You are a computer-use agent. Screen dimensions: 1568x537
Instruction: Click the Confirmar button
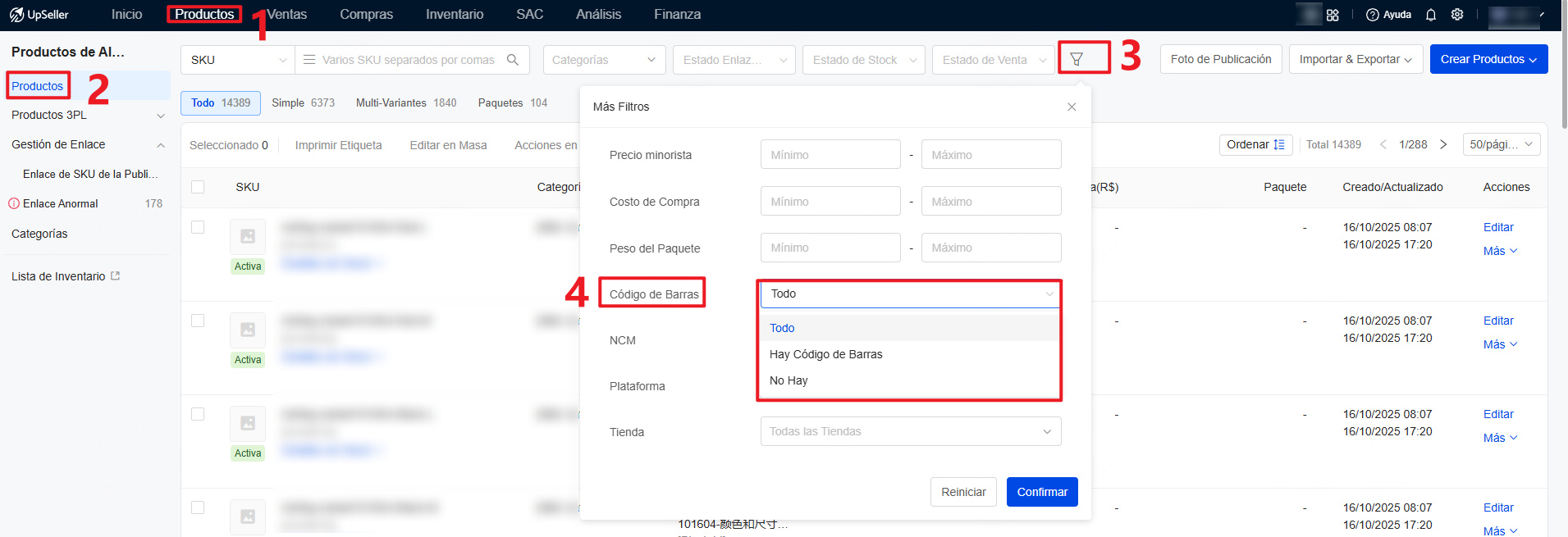[x=1041, y=492]
